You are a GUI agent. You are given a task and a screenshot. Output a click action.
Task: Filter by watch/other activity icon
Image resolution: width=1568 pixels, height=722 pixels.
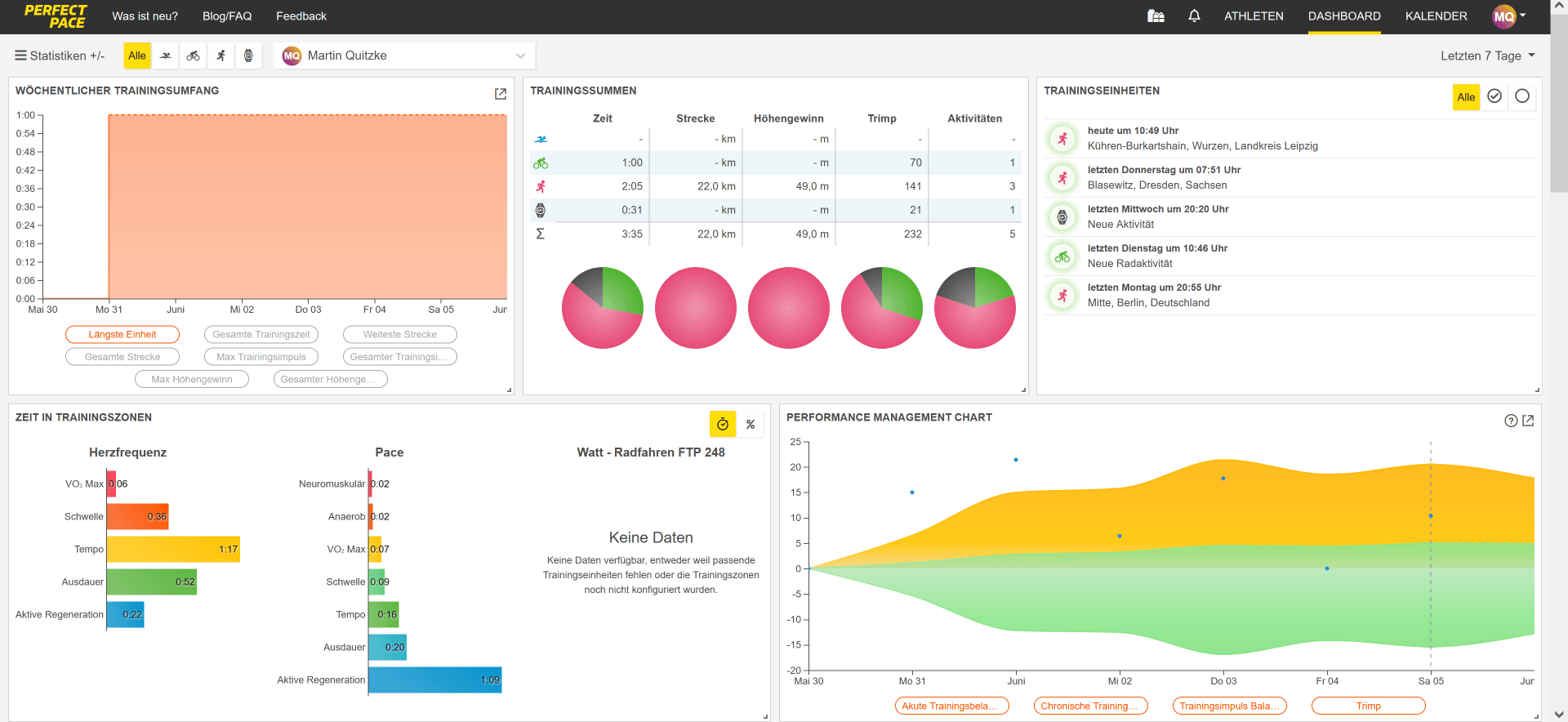point(249,56)
